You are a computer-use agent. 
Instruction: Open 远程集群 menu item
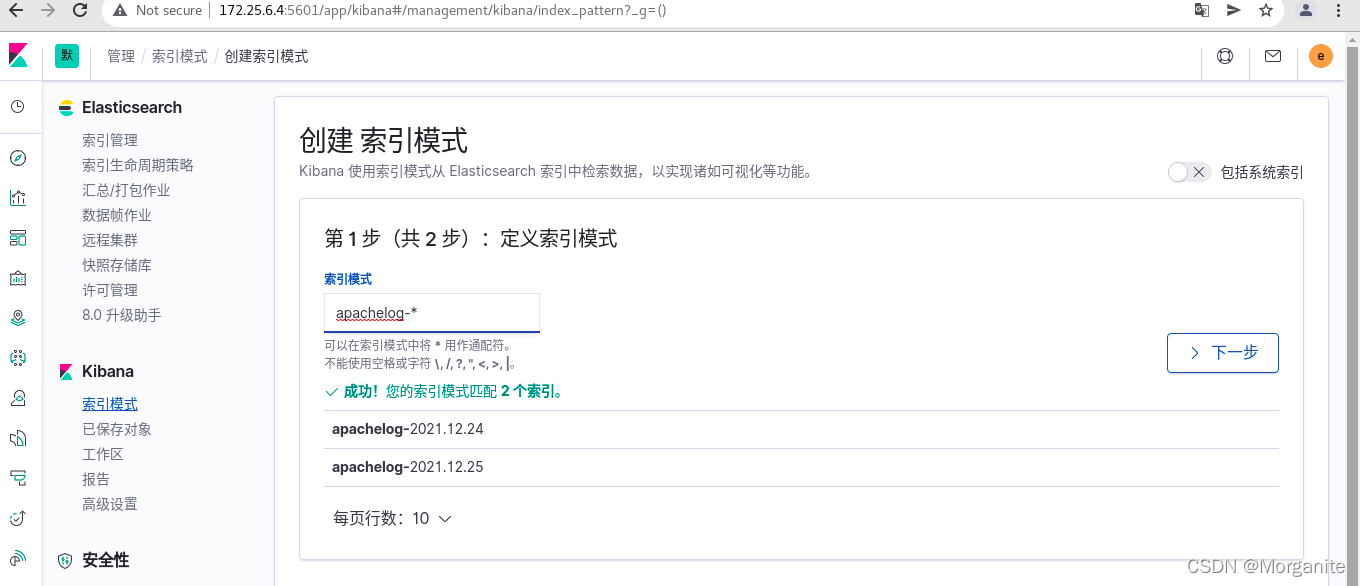110,240
